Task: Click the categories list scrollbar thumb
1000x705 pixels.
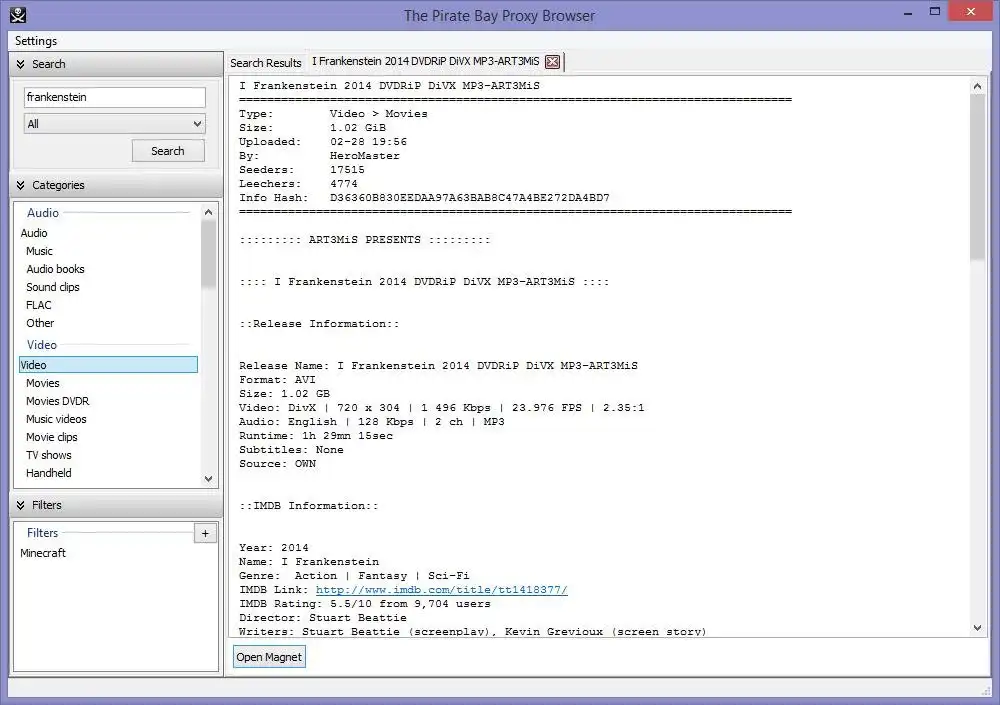Action: pyautogui.click(x=209, y=254)
